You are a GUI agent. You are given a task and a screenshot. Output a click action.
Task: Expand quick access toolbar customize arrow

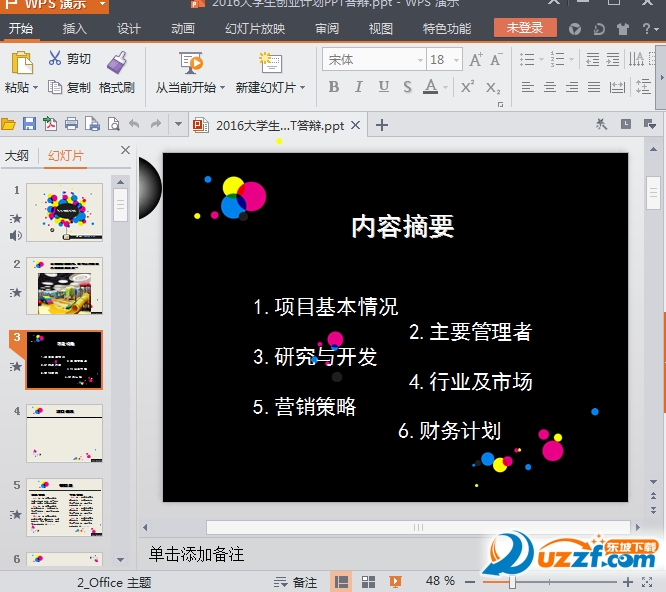(178, 124)
